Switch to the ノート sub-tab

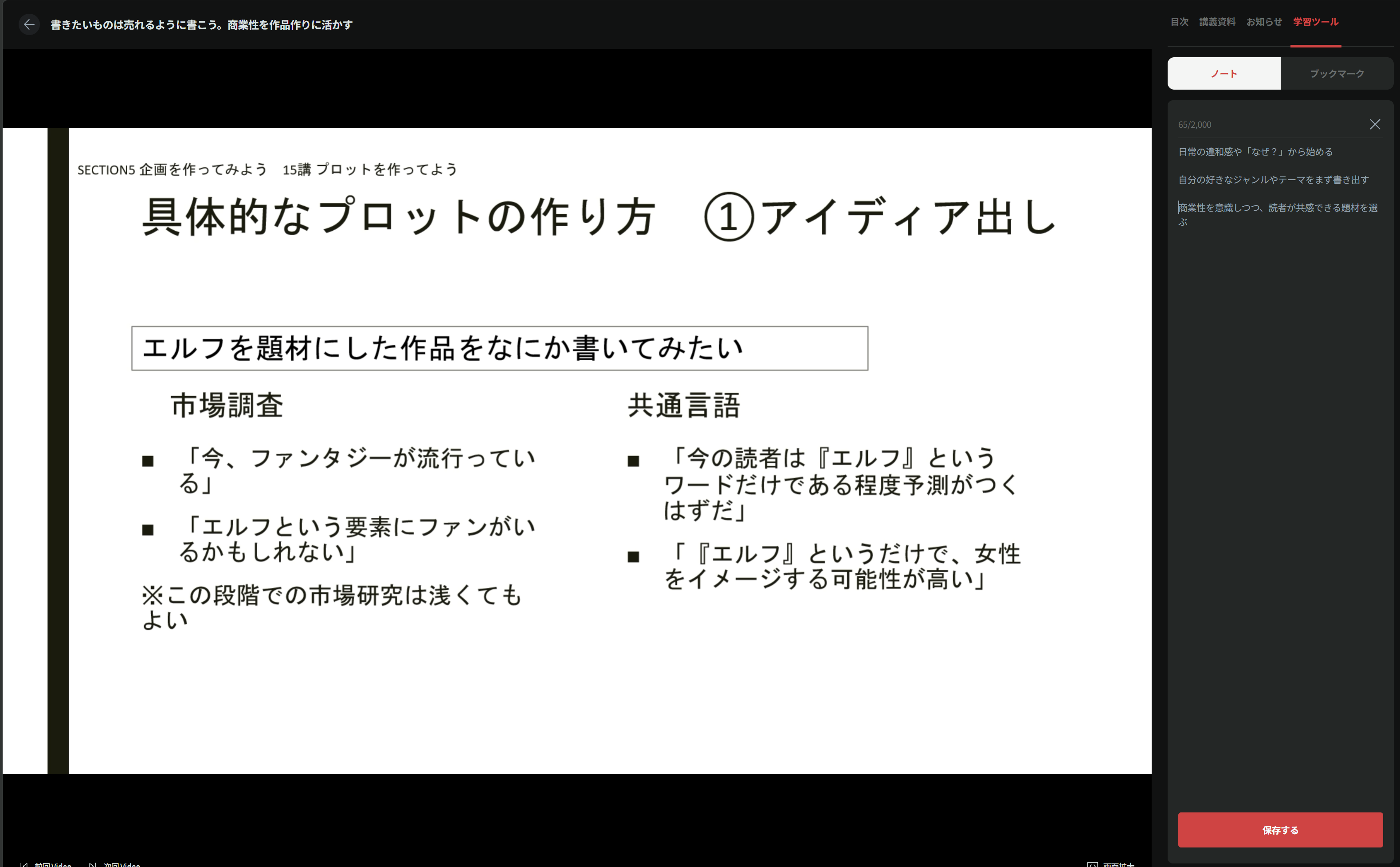pyautogui.click(x=1224, y=73)
